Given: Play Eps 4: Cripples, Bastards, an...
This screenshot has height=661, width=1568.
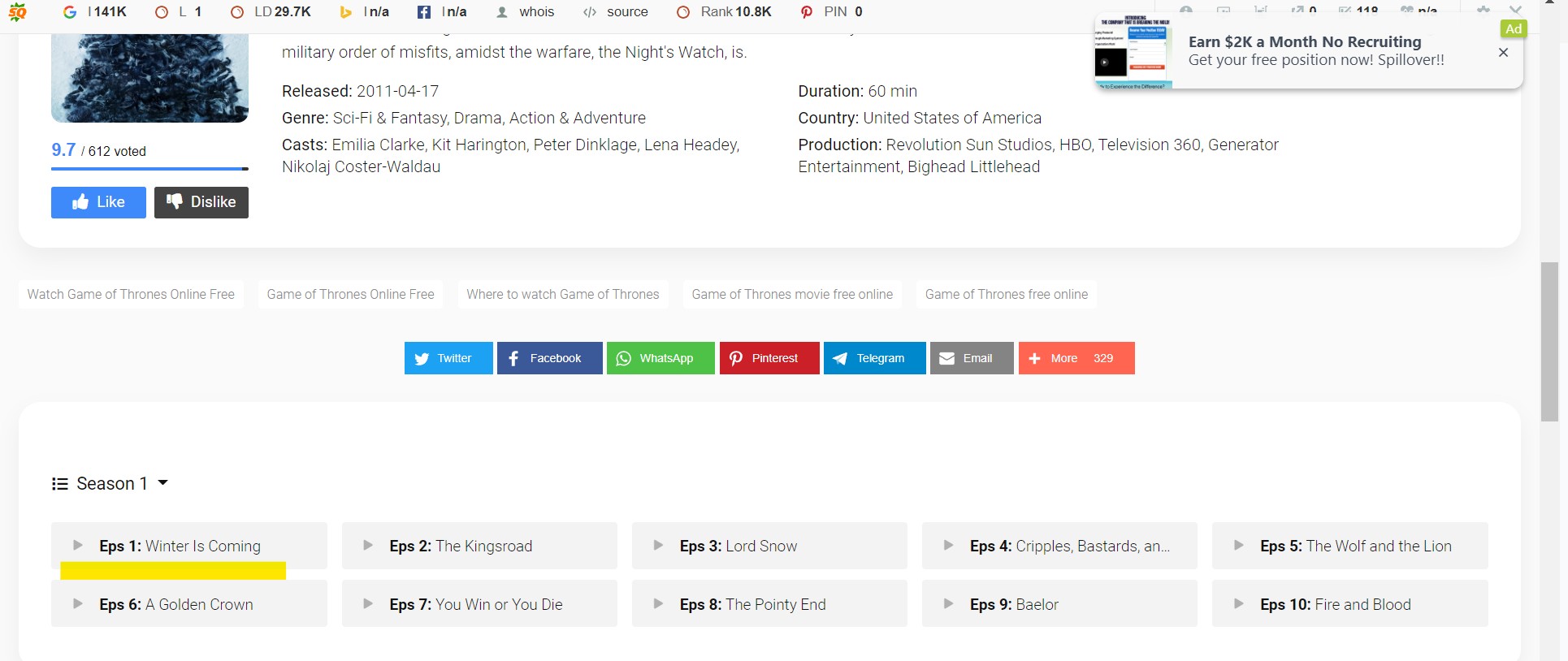Looking at the screenshot, I should (x=1059, y=546).
